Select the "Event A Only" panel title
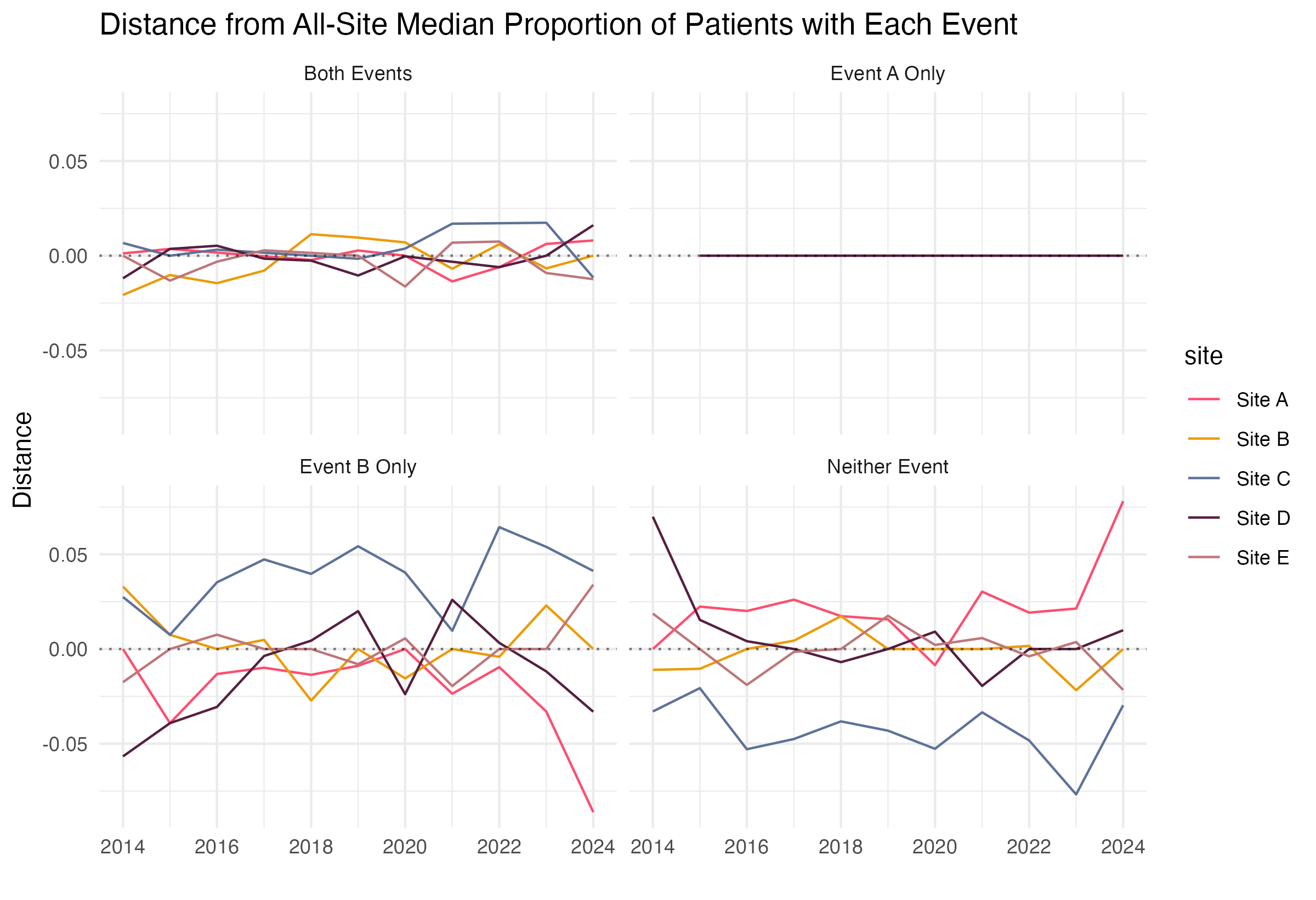The image size is (1316, 900). [x=887, y=73]
